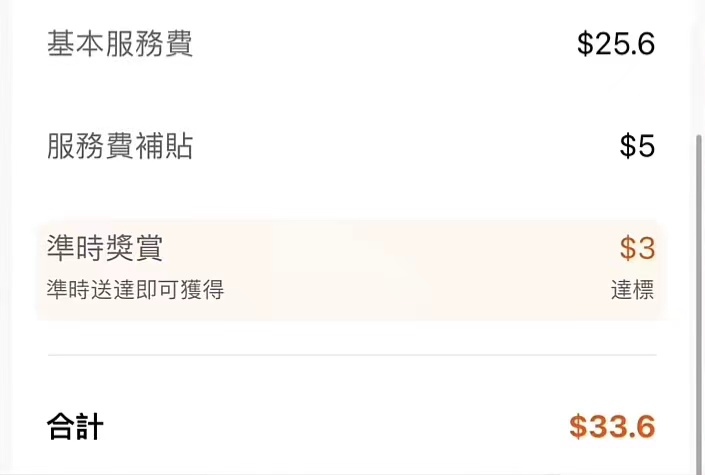Select the 合計 total label

[x=75, y=428]
